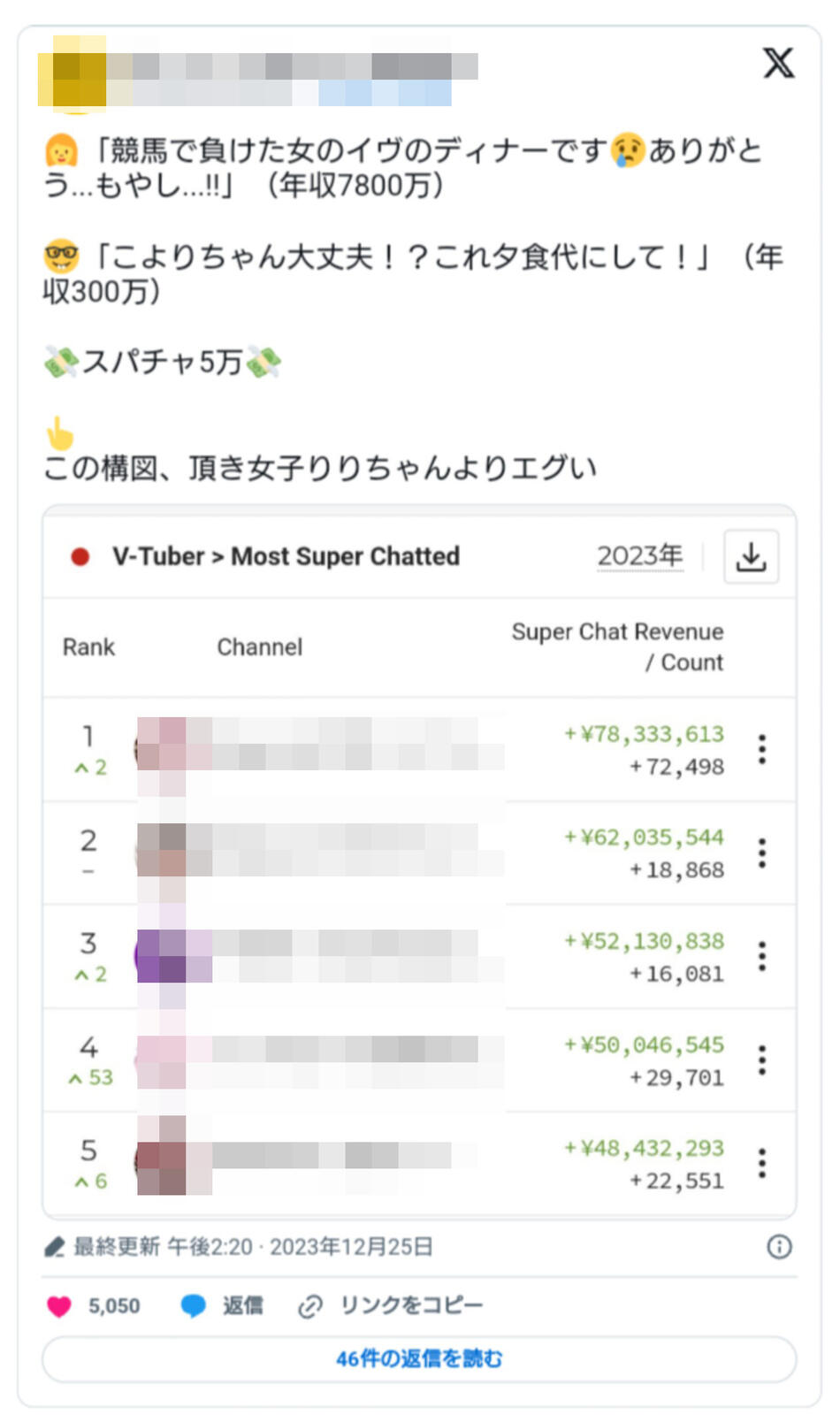Click the blurred profile avatar thumbnail
Screen dimensions: 840x1415
(73, 75)
